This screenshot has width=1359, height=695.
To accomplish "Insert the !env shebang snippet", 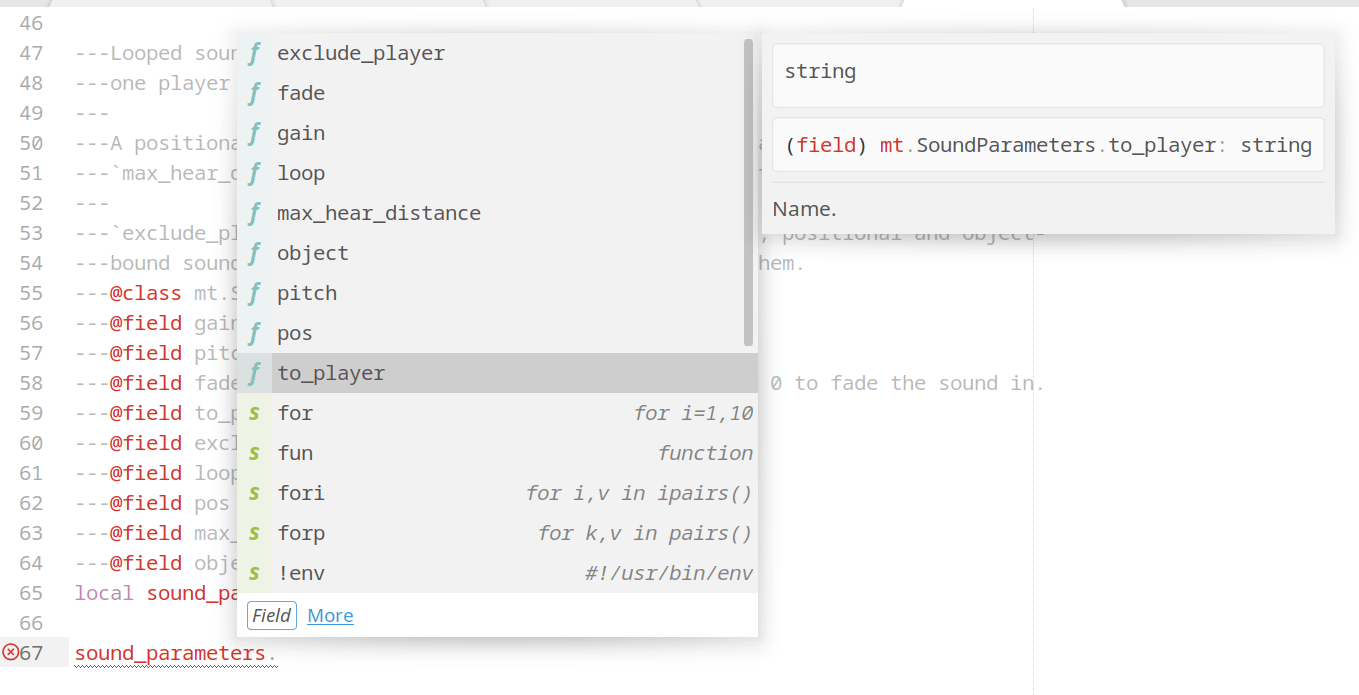I will (x=497, y=573).
